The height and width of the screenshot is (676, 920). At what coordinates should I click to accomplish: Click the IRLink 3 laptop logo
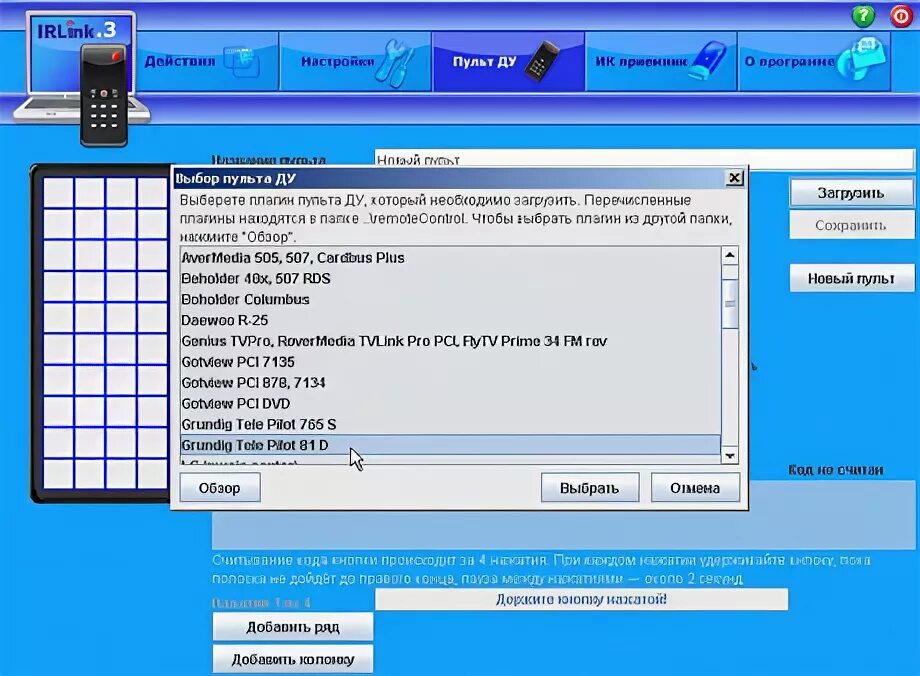click(82, 78)
